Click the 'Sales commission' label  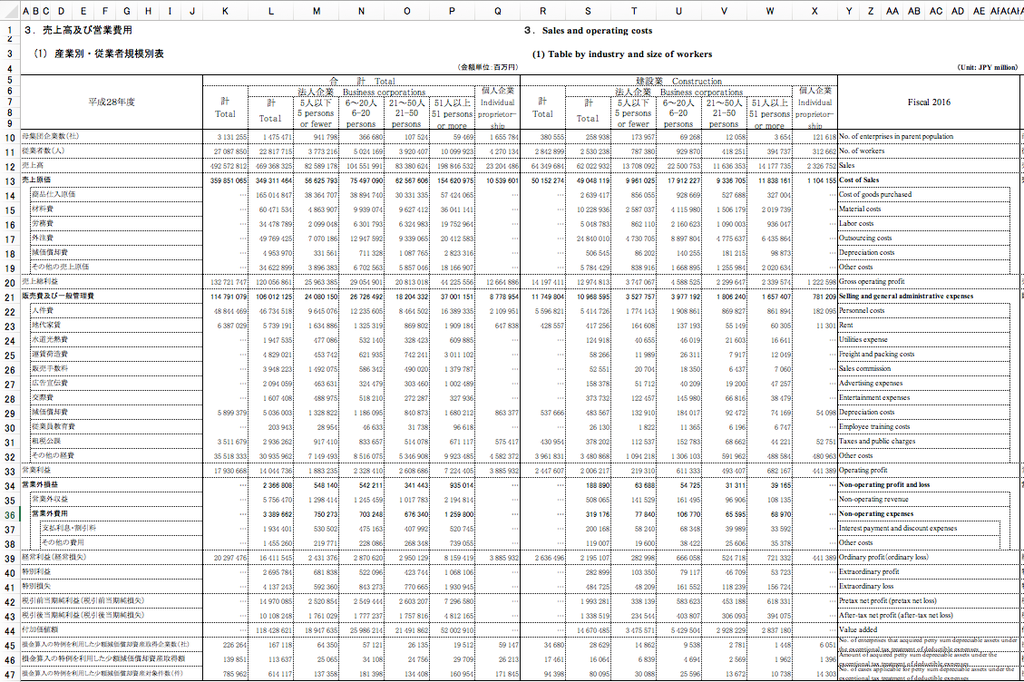tap(865, 368)
